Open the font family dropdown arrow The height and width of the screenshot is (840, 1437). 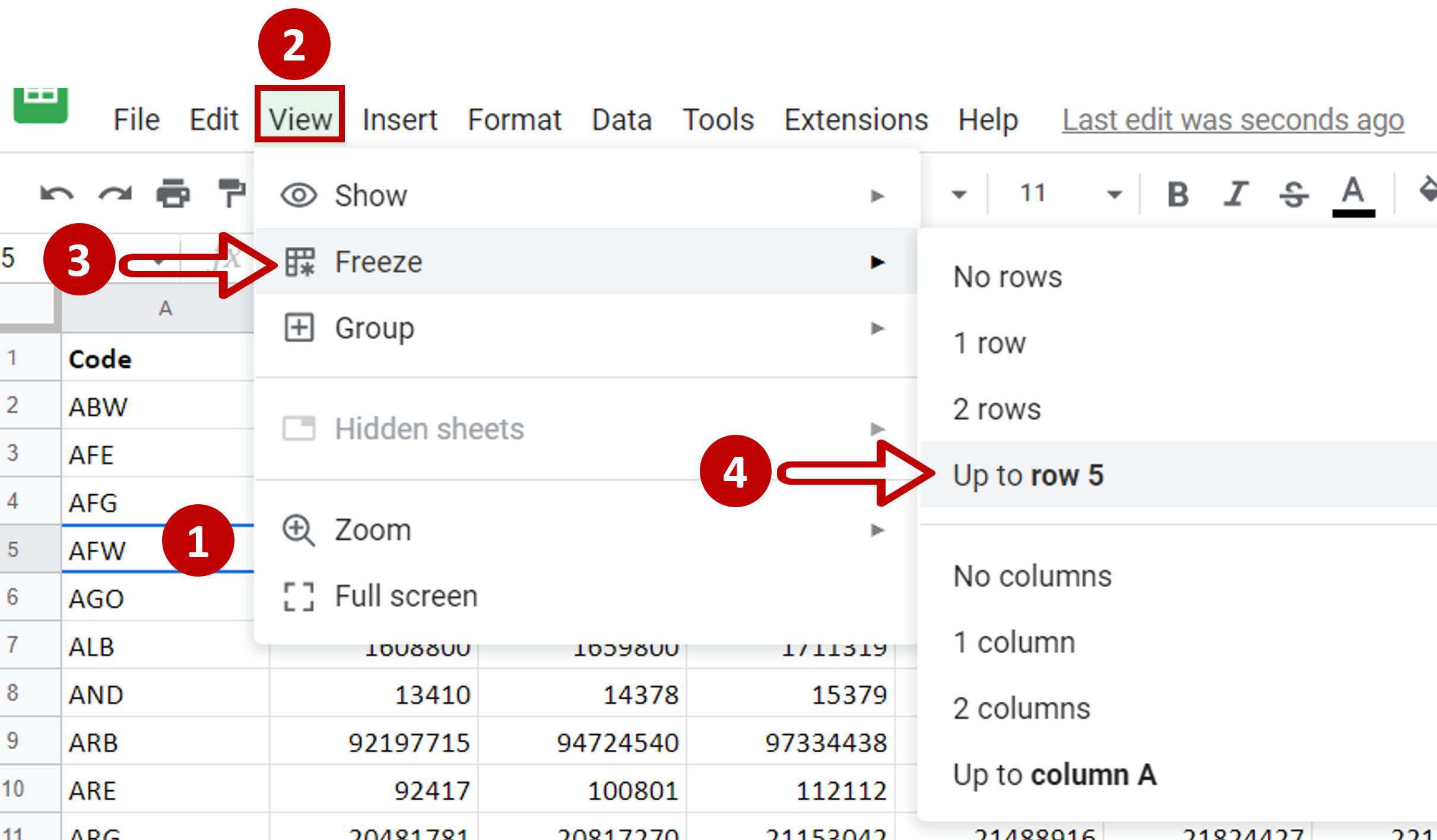click(959, 194)
